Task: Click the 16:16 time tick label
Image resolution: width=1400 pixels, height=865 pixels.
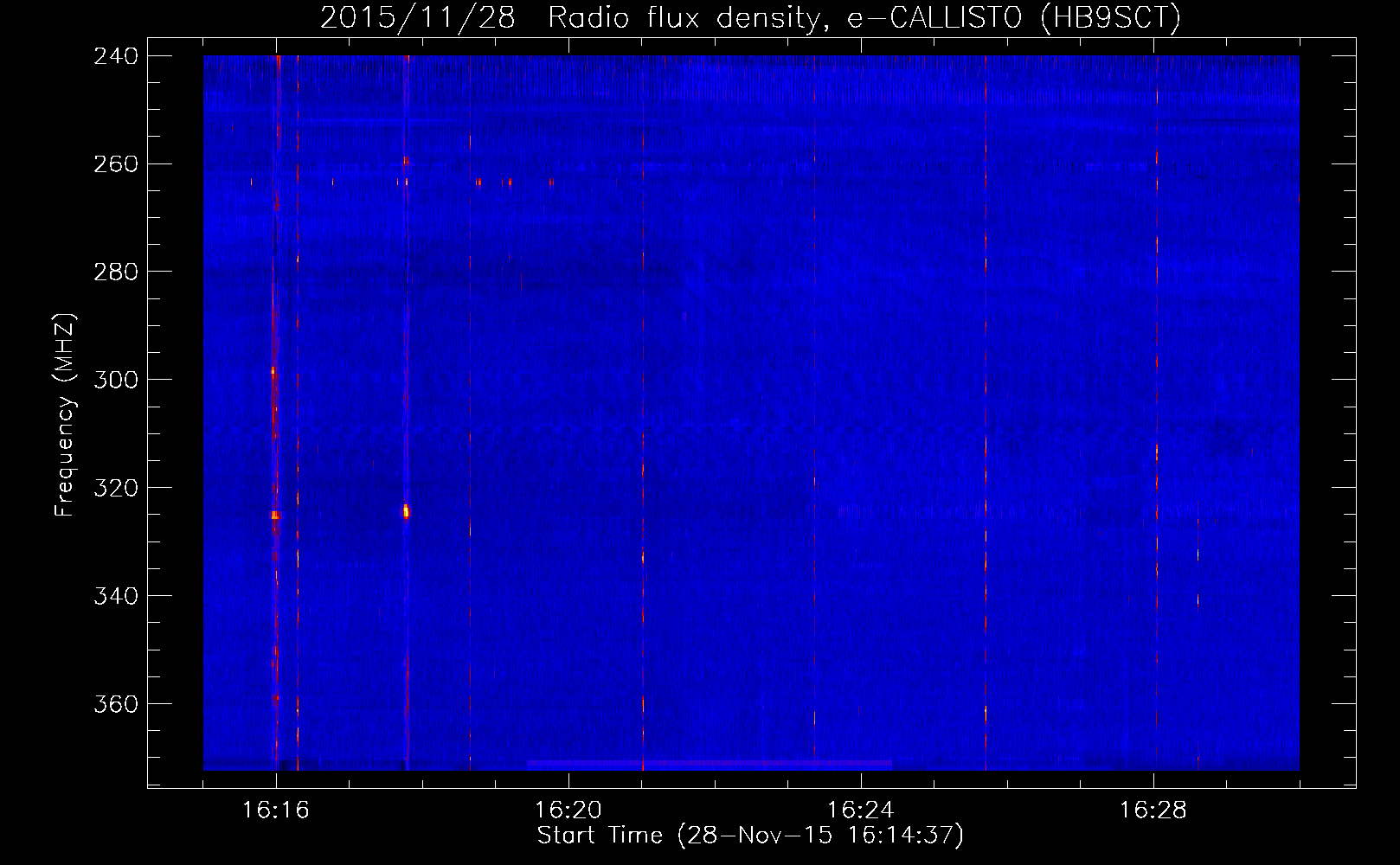Action: 276,811
